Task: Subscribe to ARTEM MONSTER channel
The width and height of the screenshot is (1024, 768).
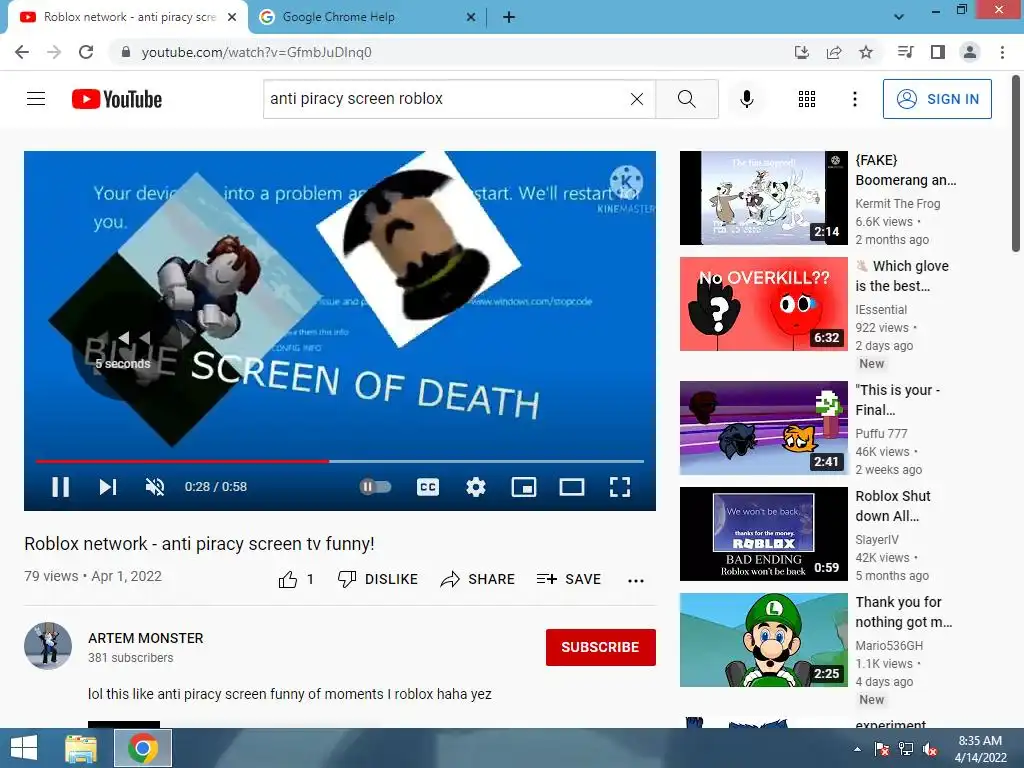Action: point(600,647)
